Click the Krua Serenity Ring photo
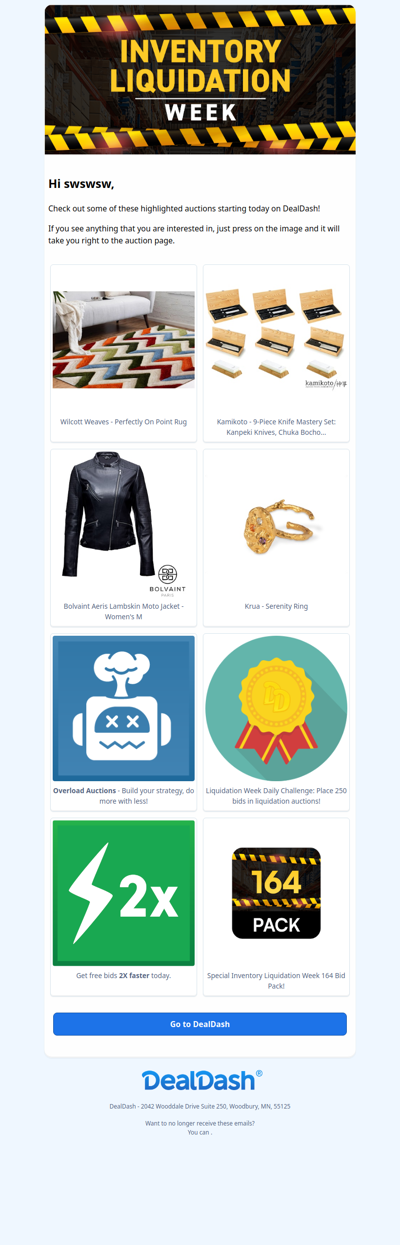Image resolution: width=400 pixels, height=1245 pixels. pos(276,524)
